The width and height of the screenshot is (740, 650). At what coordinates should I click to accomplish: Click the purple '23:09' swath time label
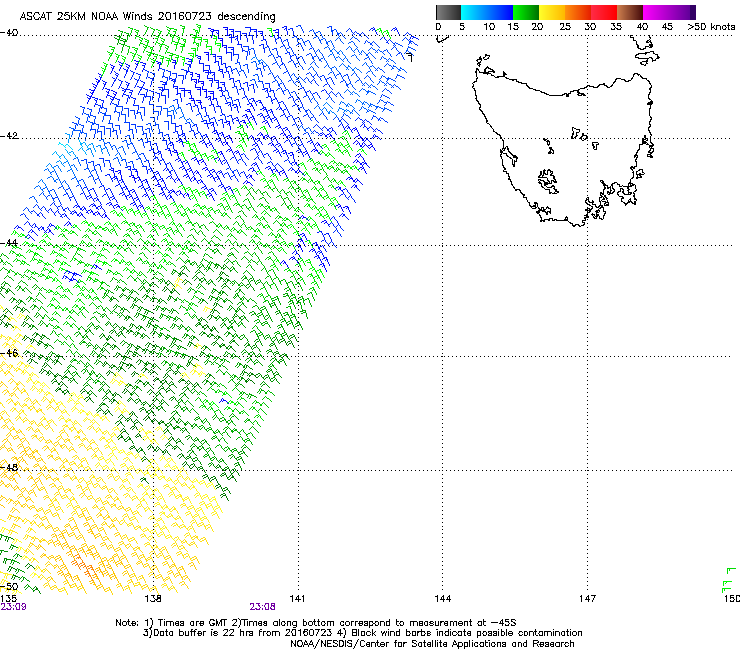tap(13, 607)
